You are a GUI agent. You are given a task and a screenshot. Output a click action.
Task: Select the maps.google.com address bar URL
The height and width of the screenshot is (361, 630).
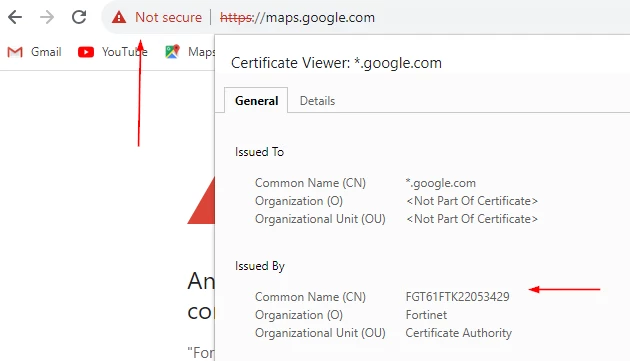[x=297, y=18]
